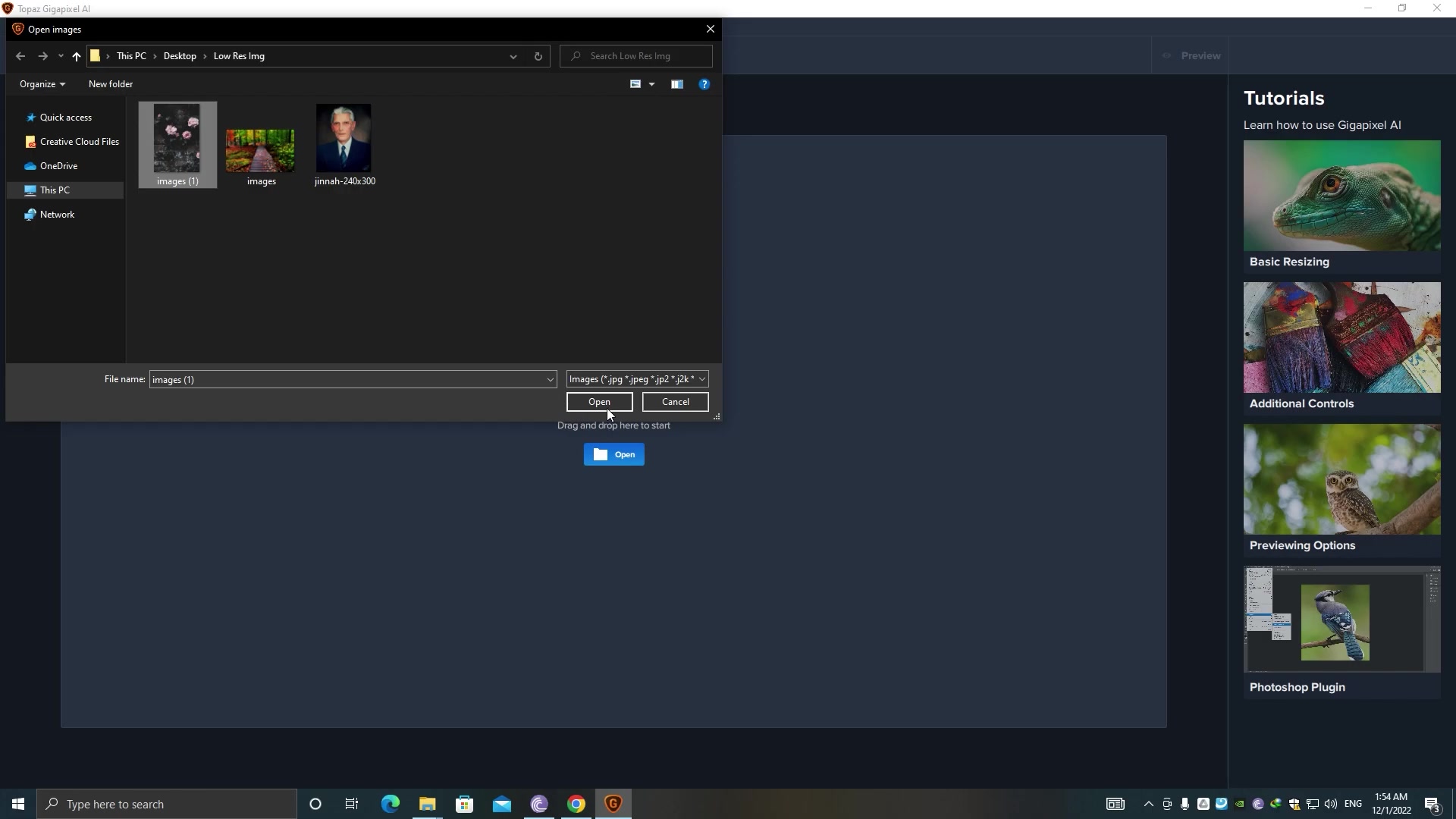Click the taskbar search box
Screen dimensions: 1456x819
(x=167, y=804)
